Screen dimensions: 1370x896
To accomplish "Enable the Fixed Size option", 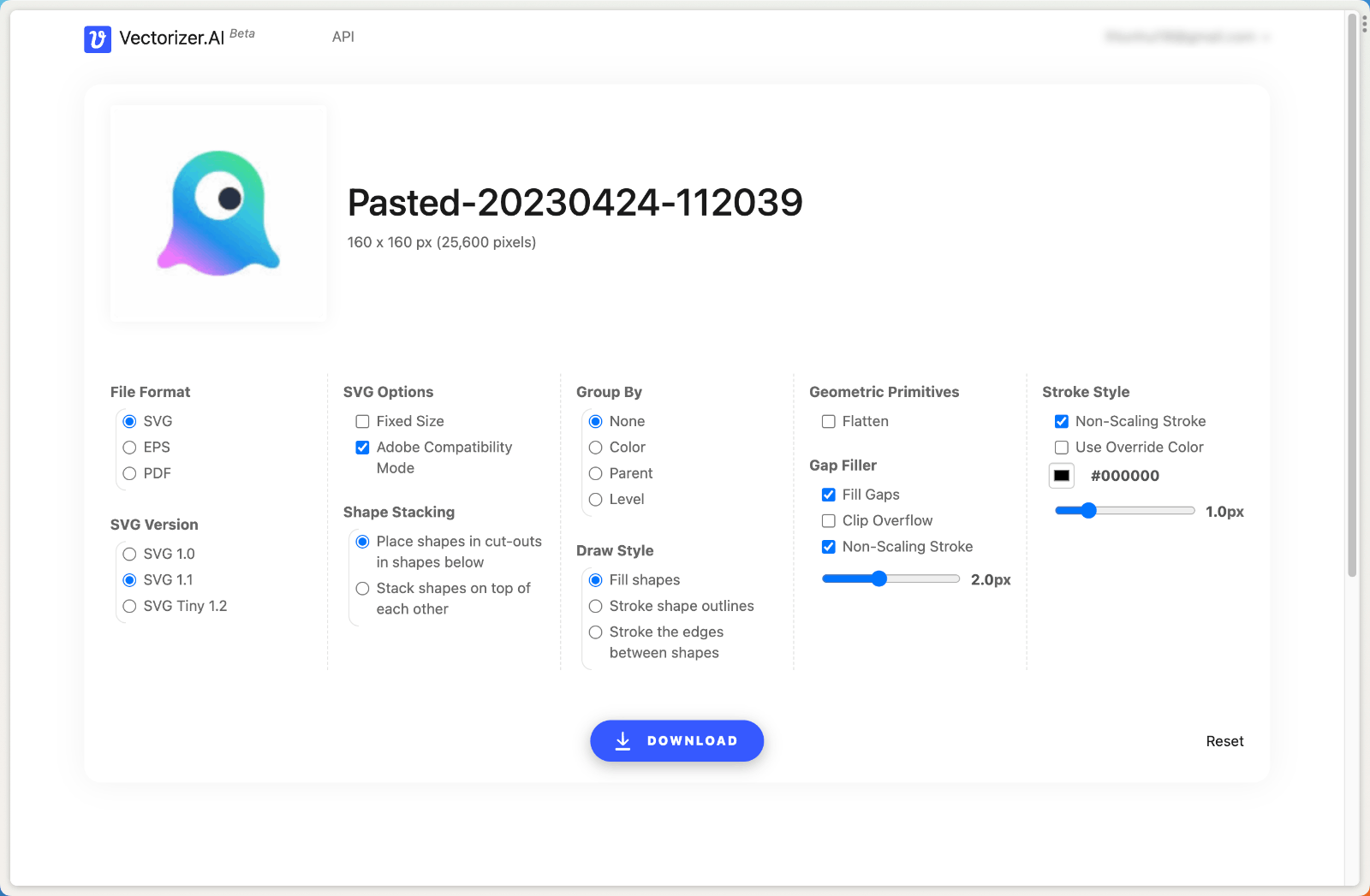I will [x=362, y=421].
